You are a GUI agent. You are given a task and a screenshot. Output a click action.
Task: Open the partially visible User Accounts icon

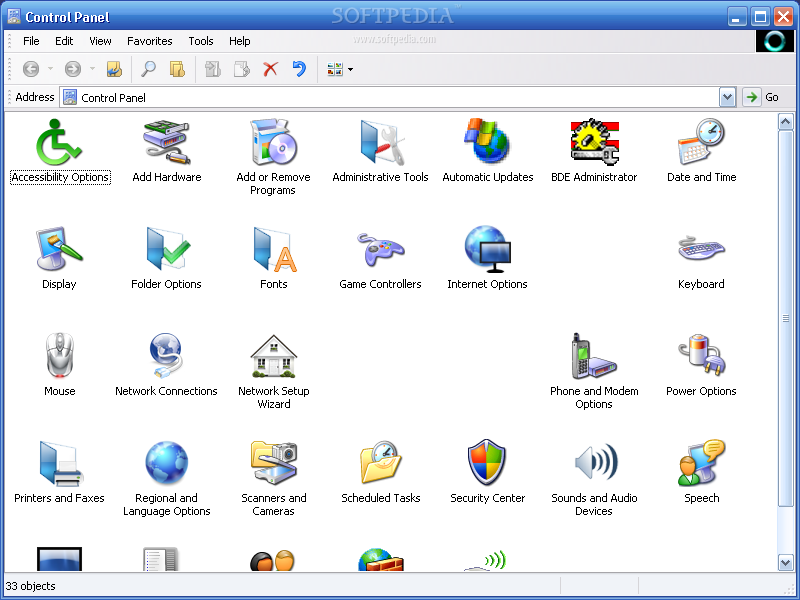coord(273,559)
